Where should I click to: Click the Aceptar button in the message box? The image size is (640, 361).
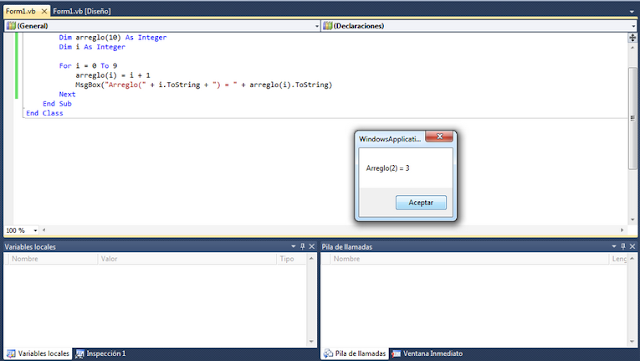pos(421,203)
